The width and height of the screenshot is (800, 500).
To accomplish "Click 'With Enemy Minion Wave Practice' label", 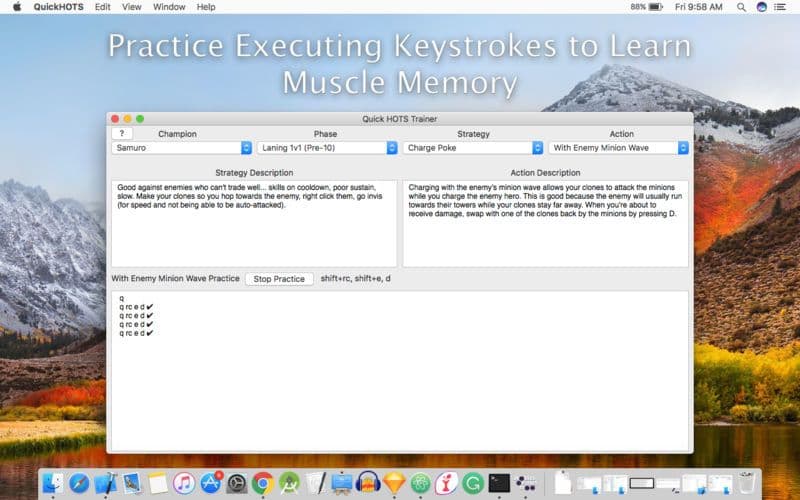I will click(176, 279).
